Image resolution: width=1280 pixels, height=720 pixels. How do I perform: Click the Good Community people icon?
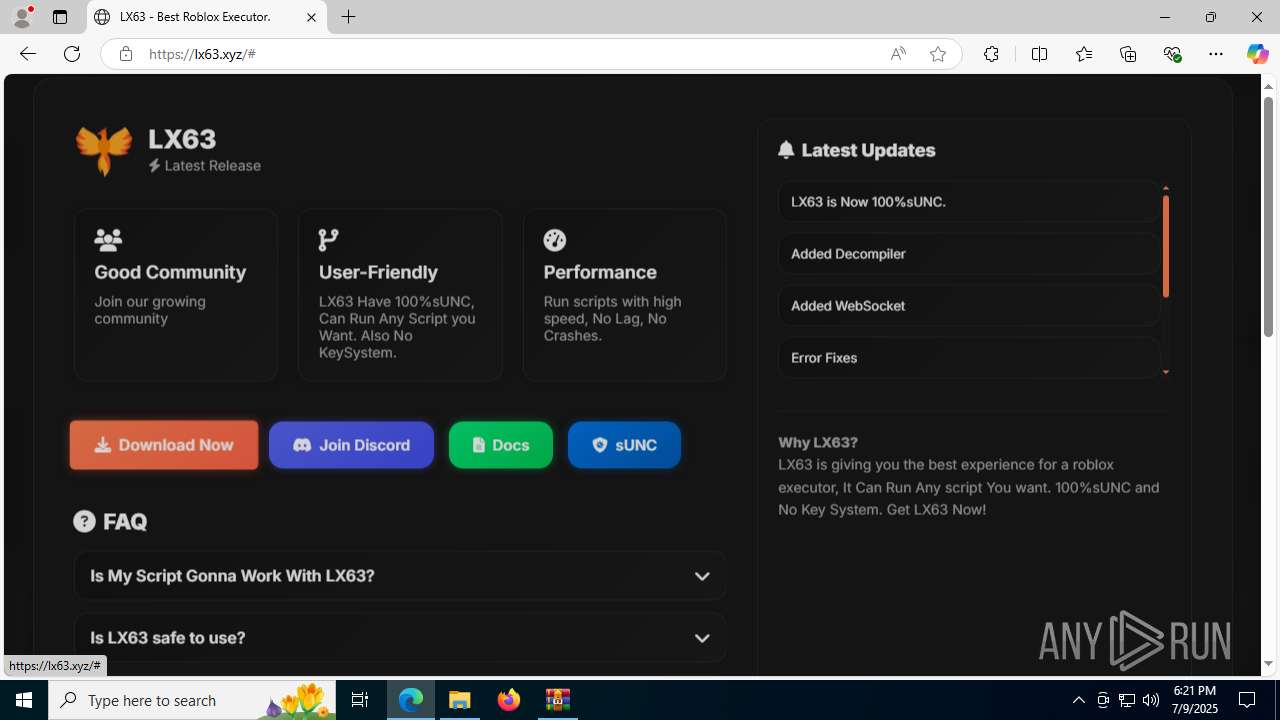(x=108, y=240)
